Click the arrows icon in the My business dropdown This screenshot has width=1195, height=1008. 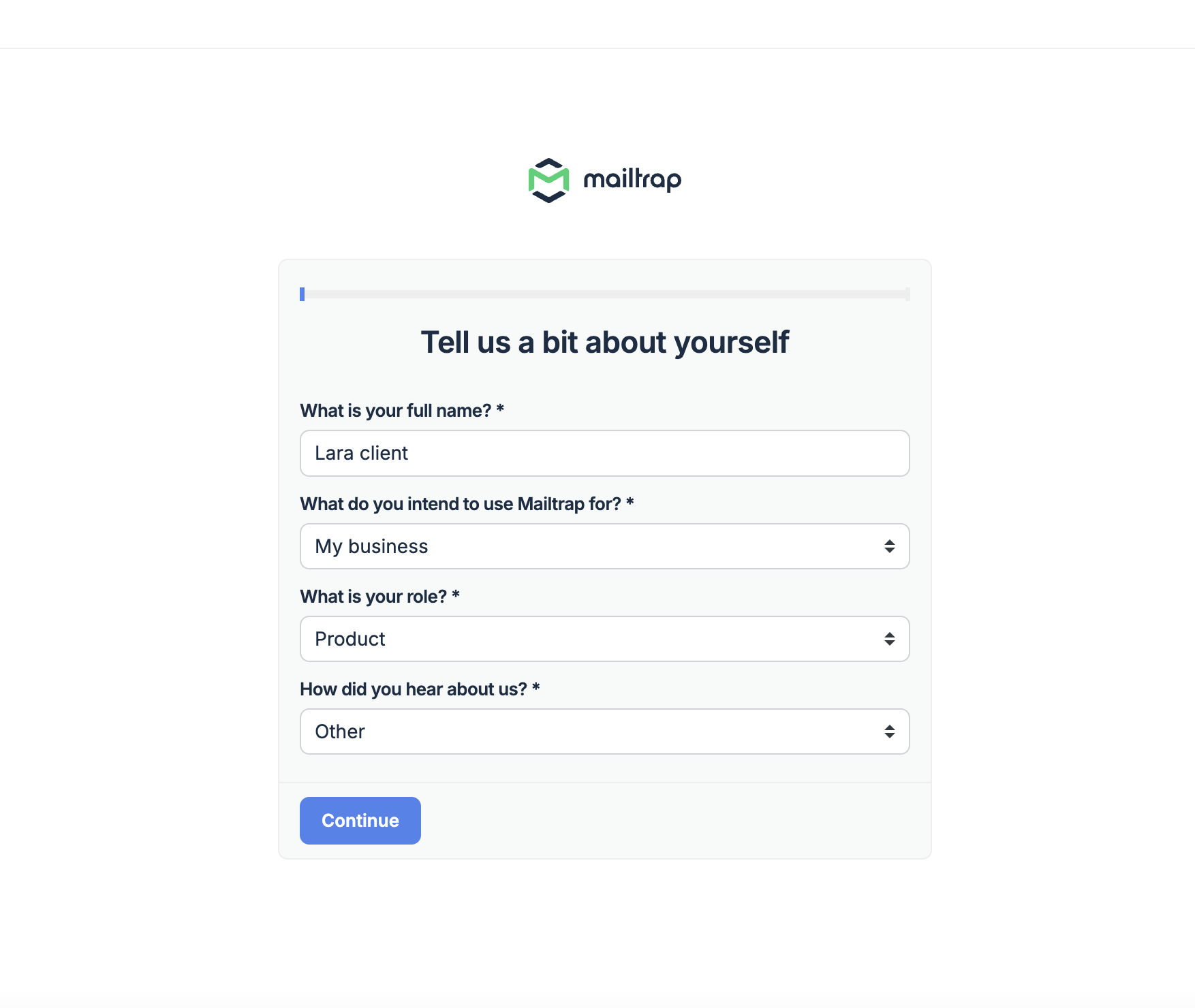pos(889,546)
